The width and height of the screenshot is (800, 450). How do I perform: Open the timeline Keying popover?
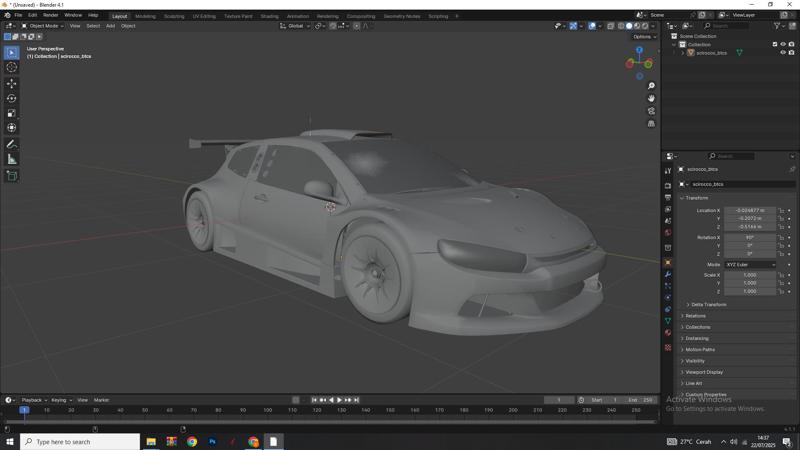(61, 400)
